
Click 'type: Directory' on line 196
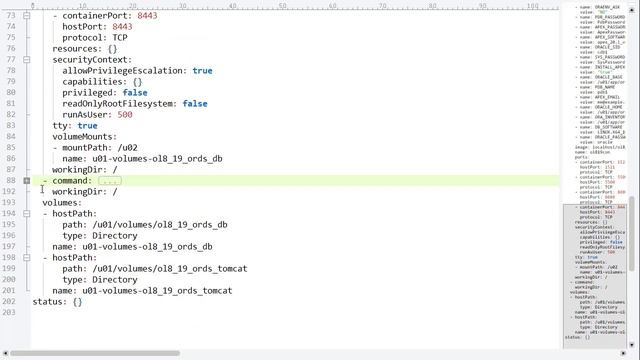tap(100, 236)
